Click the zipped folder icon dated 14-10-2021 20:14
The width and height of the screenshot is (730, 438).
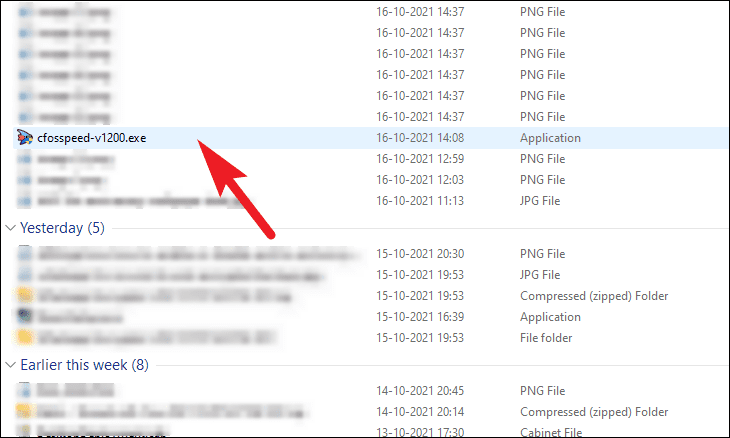[25, 411]
